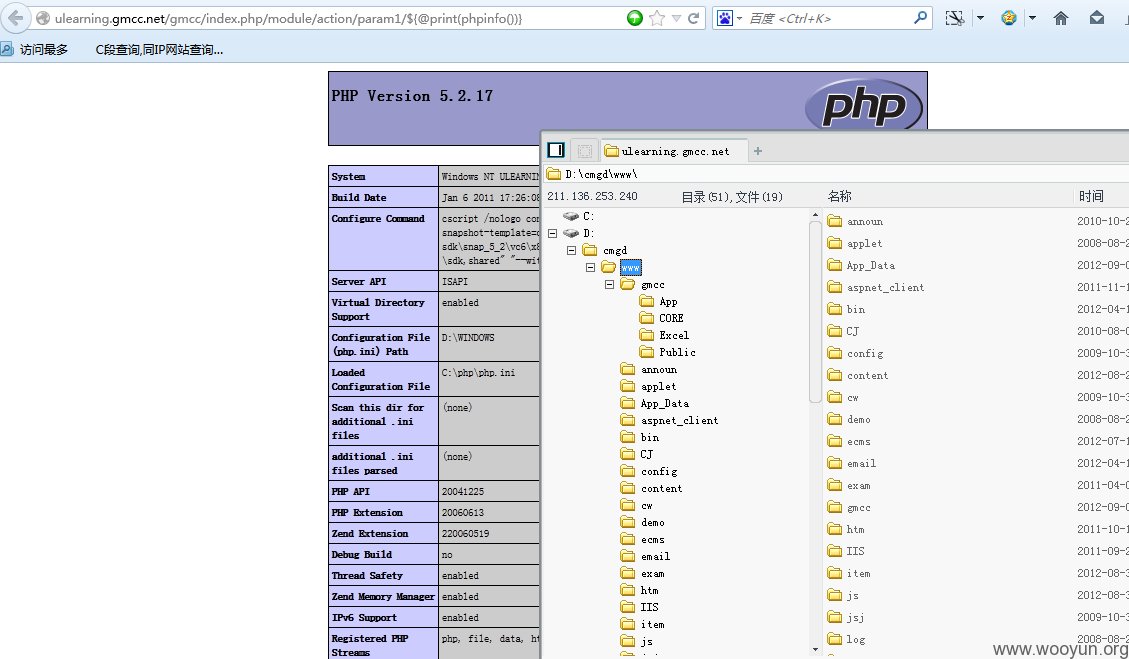Open App_Data folder icon in file list
The image size is (1129, 659).
tap(835, 265)
